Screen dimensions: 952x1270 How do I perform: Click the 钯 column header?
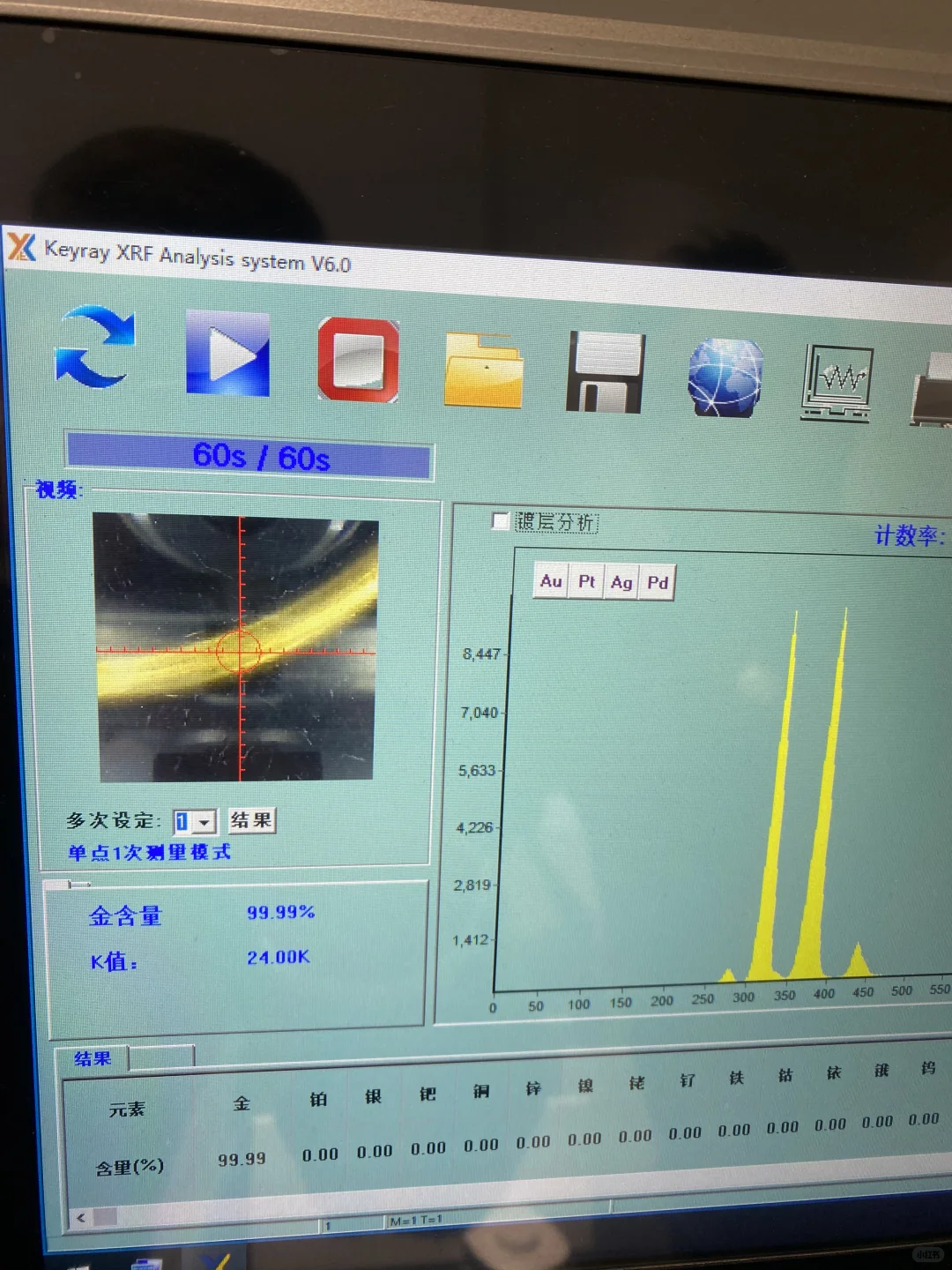428,1094
